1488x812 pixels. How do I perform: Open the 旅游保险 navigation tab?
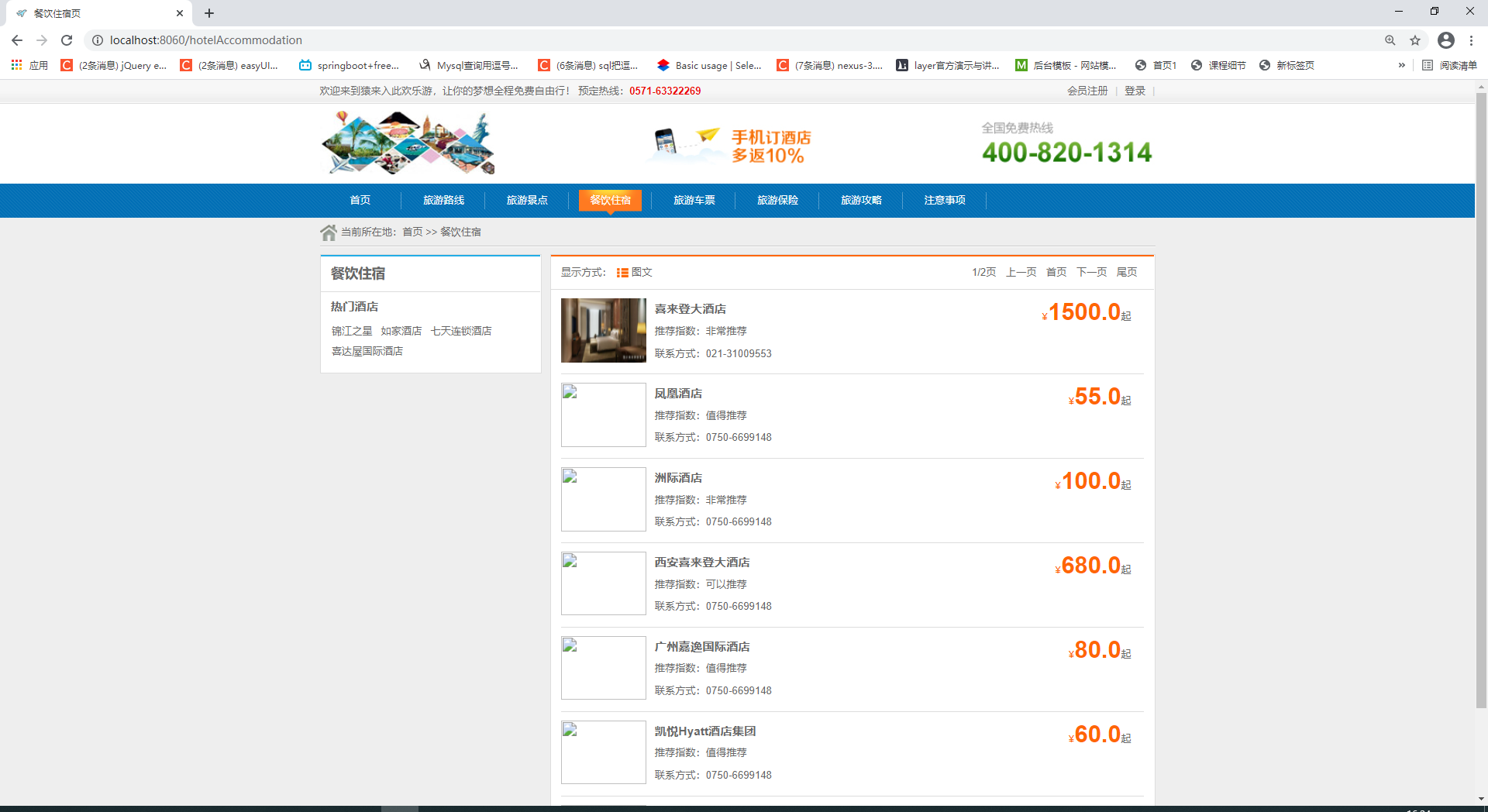778,200
